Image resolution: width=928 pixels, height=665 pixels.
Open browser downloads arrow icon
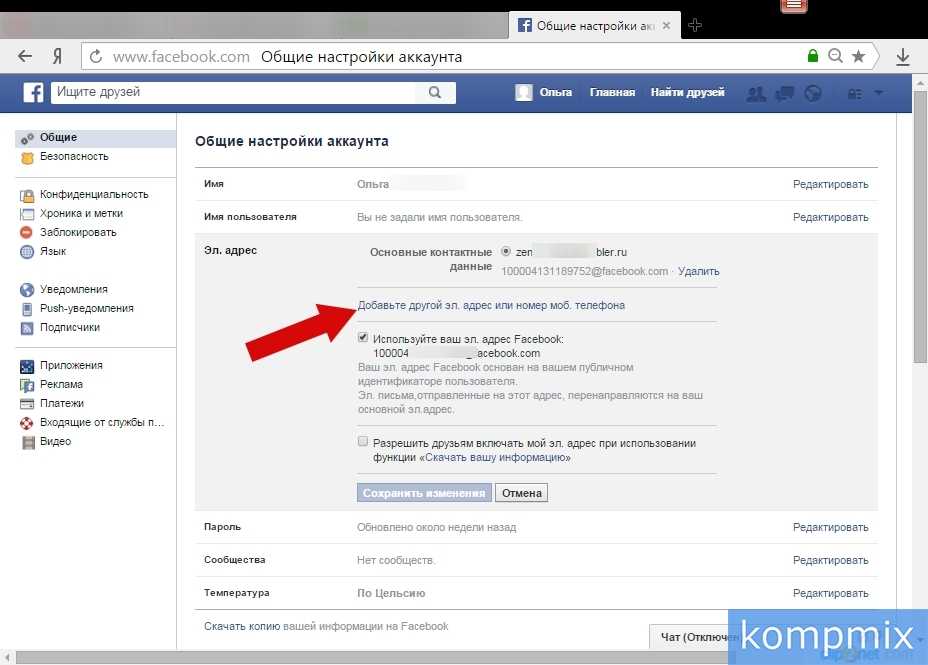(903, 57)
